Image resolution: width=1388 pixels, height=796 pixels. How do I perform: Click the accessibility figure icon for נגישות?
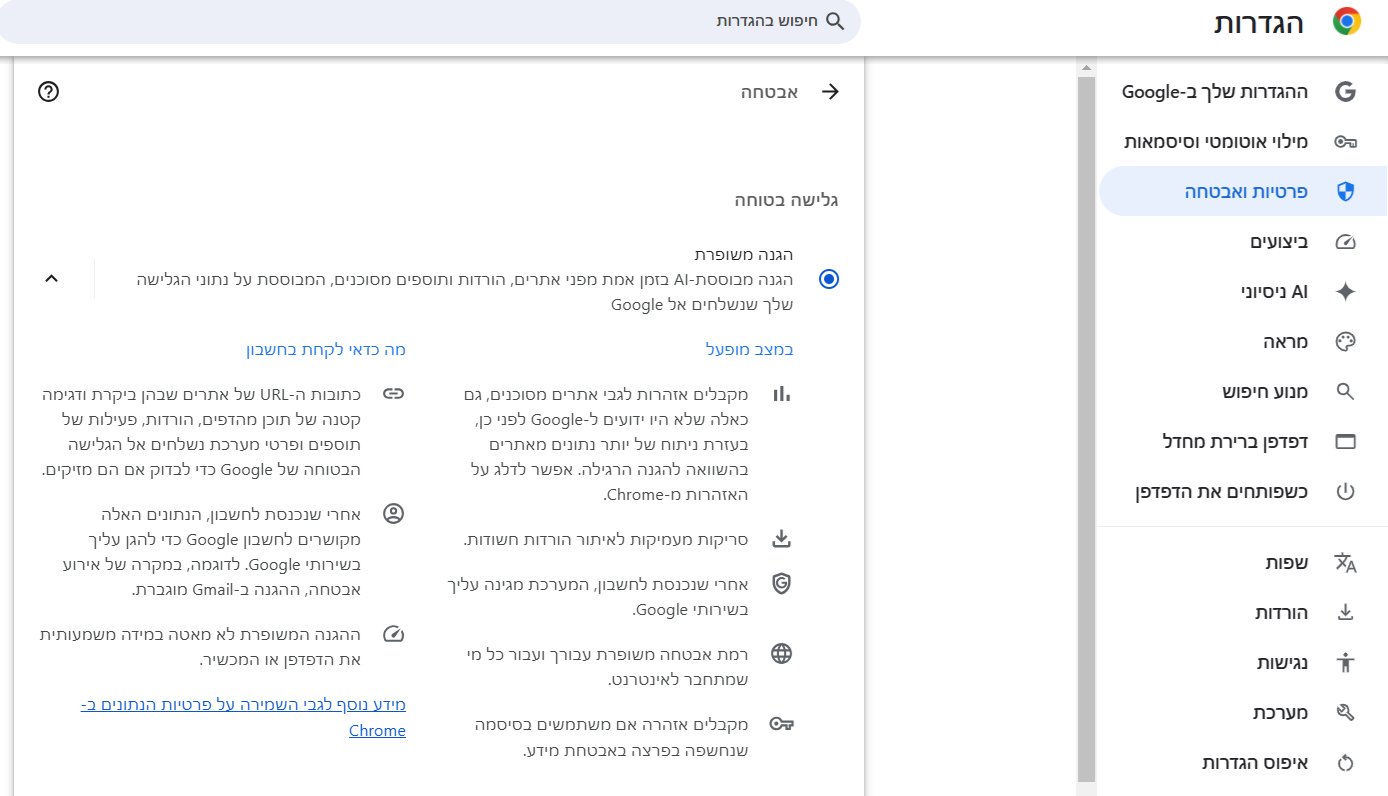click(1345, 662)
